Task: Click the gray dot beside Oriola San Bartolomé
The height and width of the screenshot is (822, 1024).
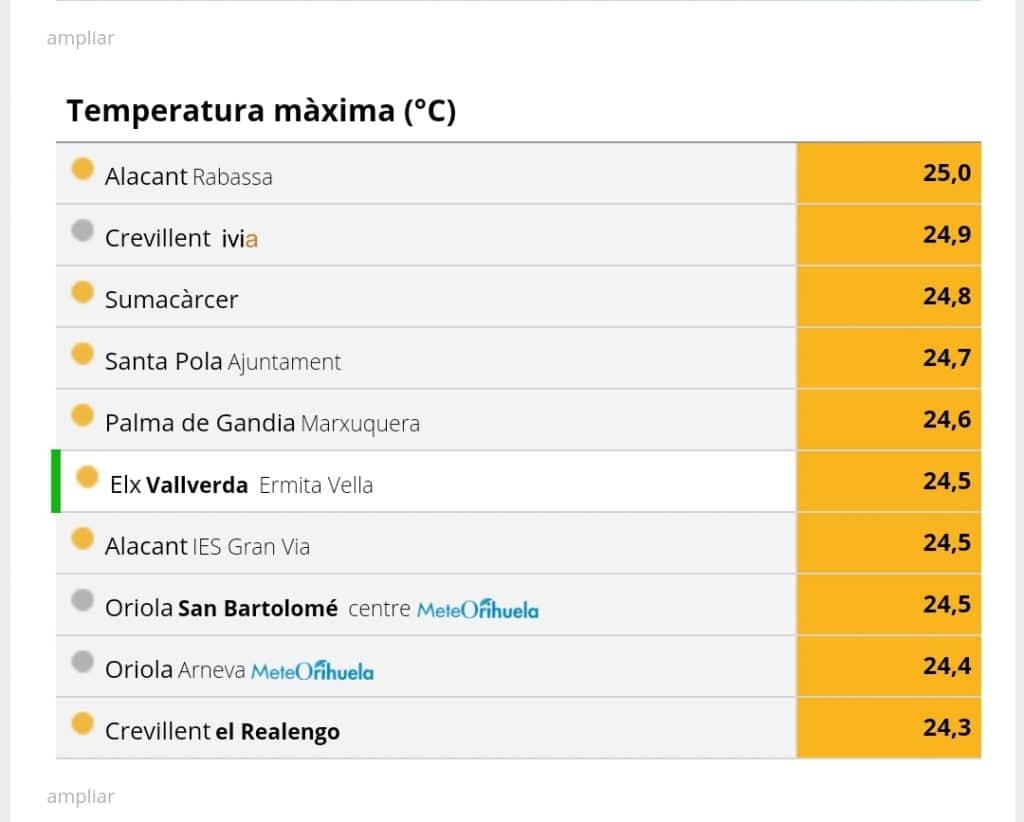Action: [82, 599]
